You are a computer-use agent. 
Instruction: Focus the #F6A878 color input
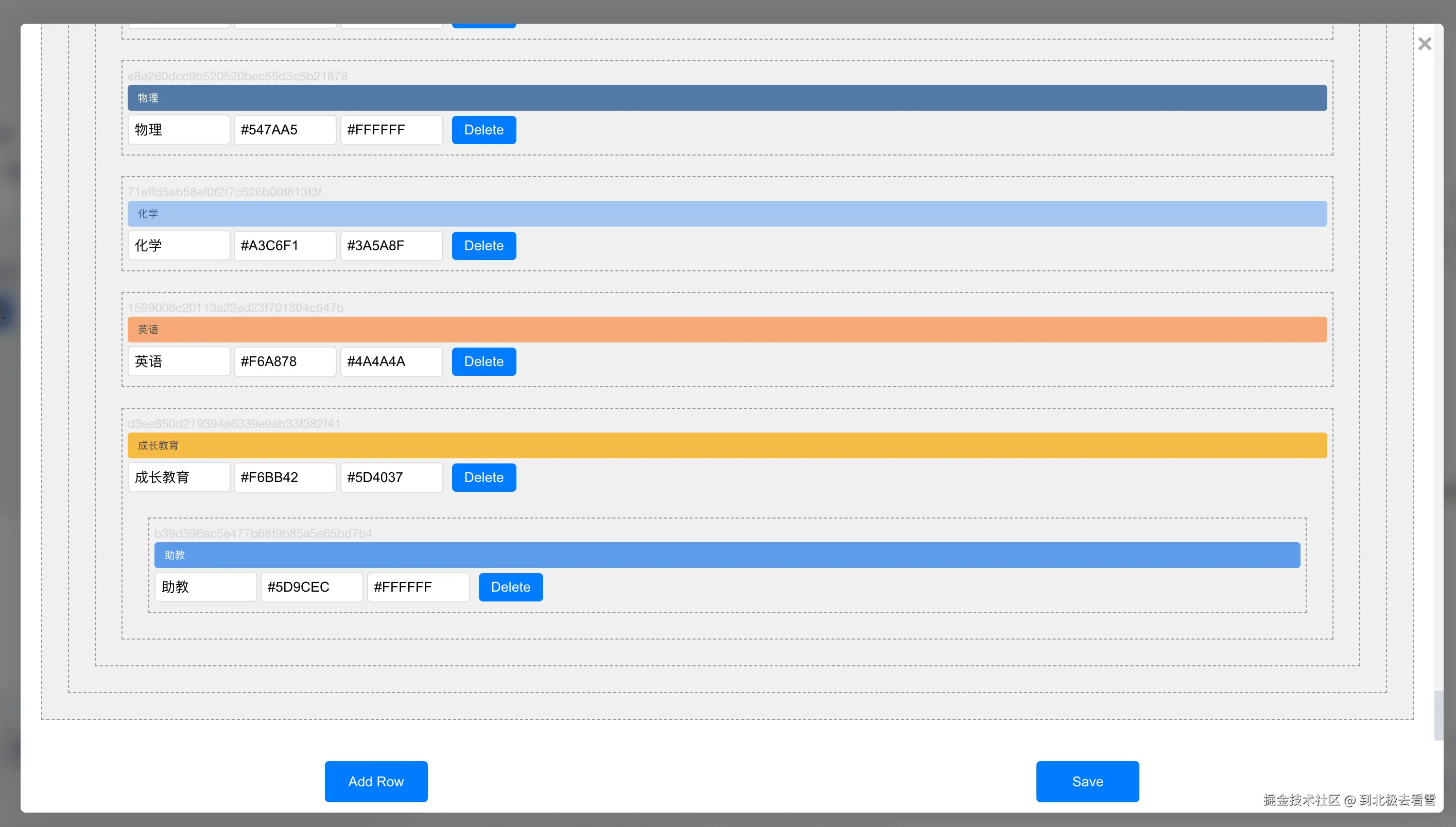pos(285,361)
